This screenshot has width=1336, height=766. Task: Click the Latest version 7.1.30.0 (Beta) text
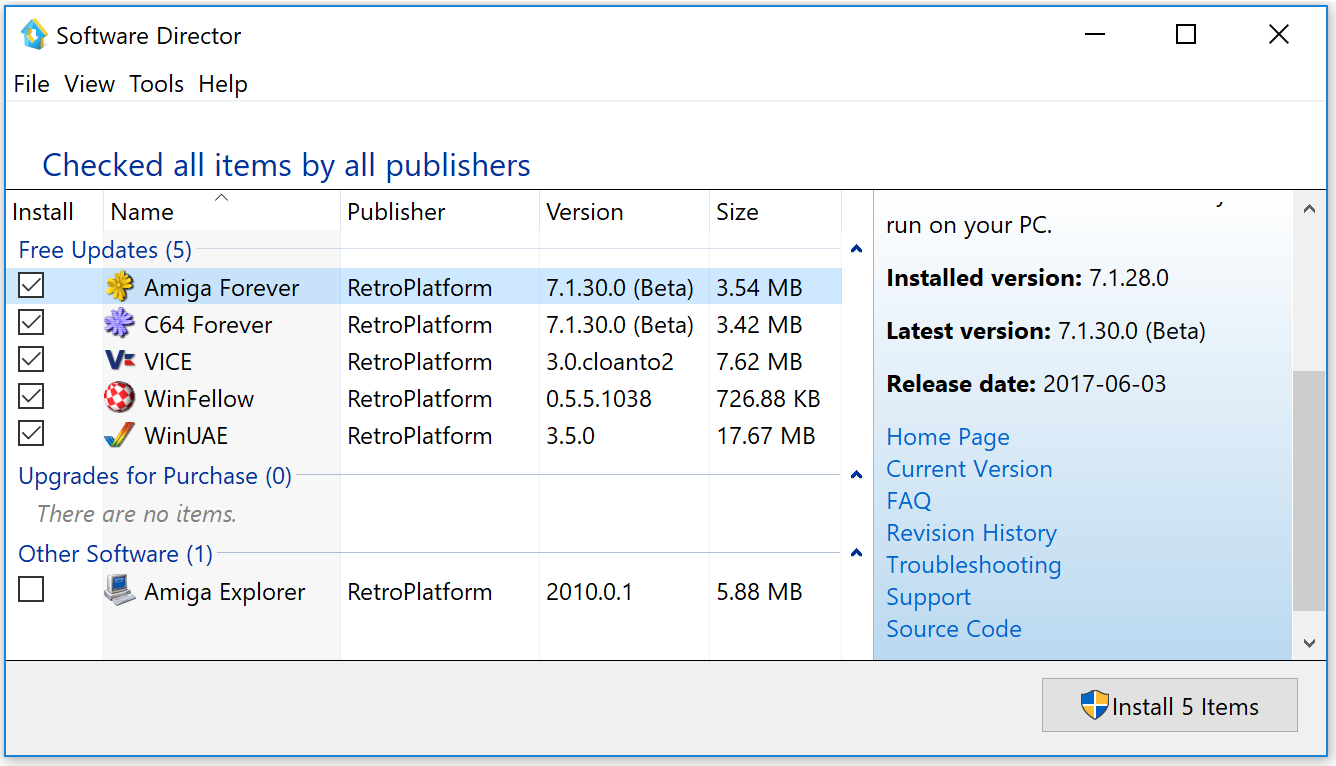pyautogui.click(x=1046, y=331)
